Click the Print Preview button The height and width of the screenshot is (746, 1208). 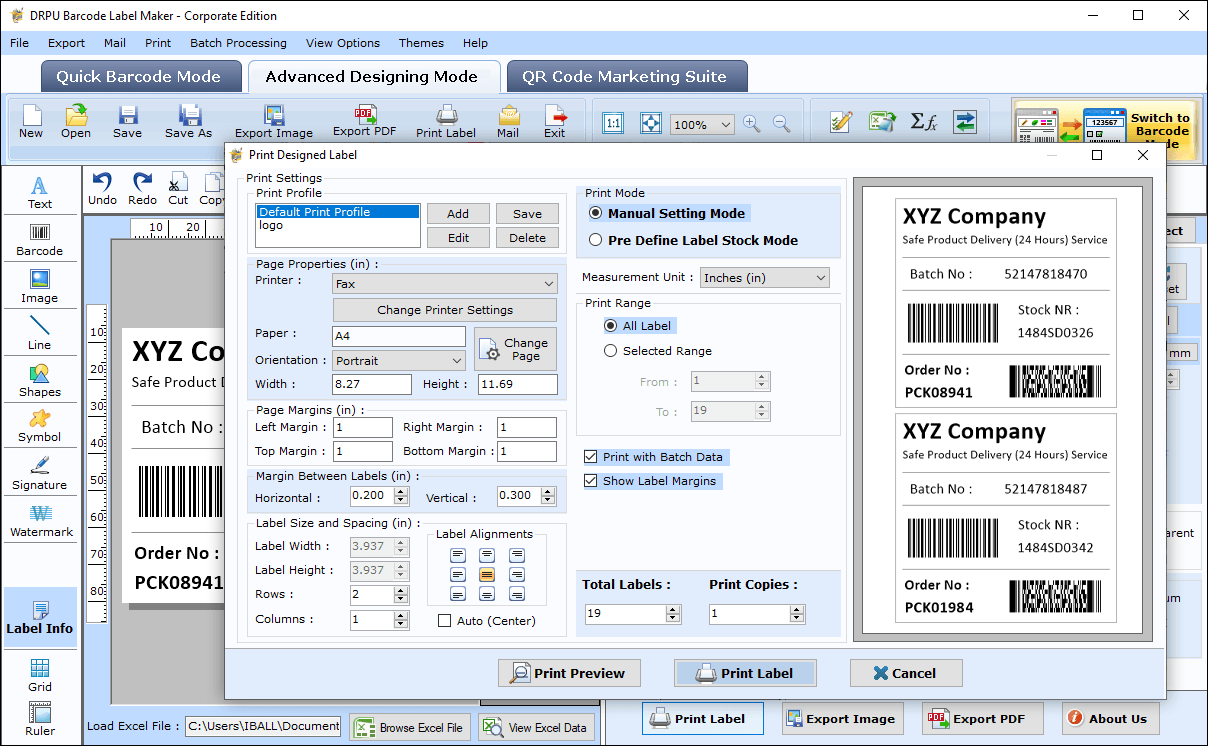tap(569, 673)
